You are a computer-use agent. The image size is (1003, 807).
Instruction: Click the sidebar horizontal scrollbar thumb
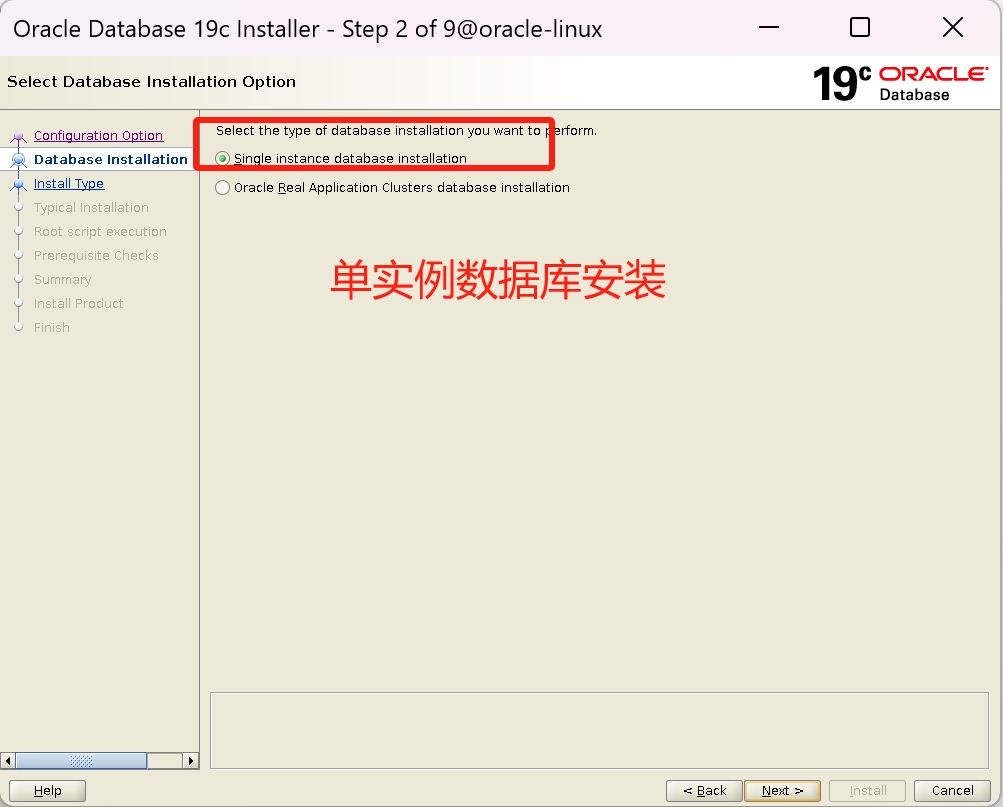[81, 760]
